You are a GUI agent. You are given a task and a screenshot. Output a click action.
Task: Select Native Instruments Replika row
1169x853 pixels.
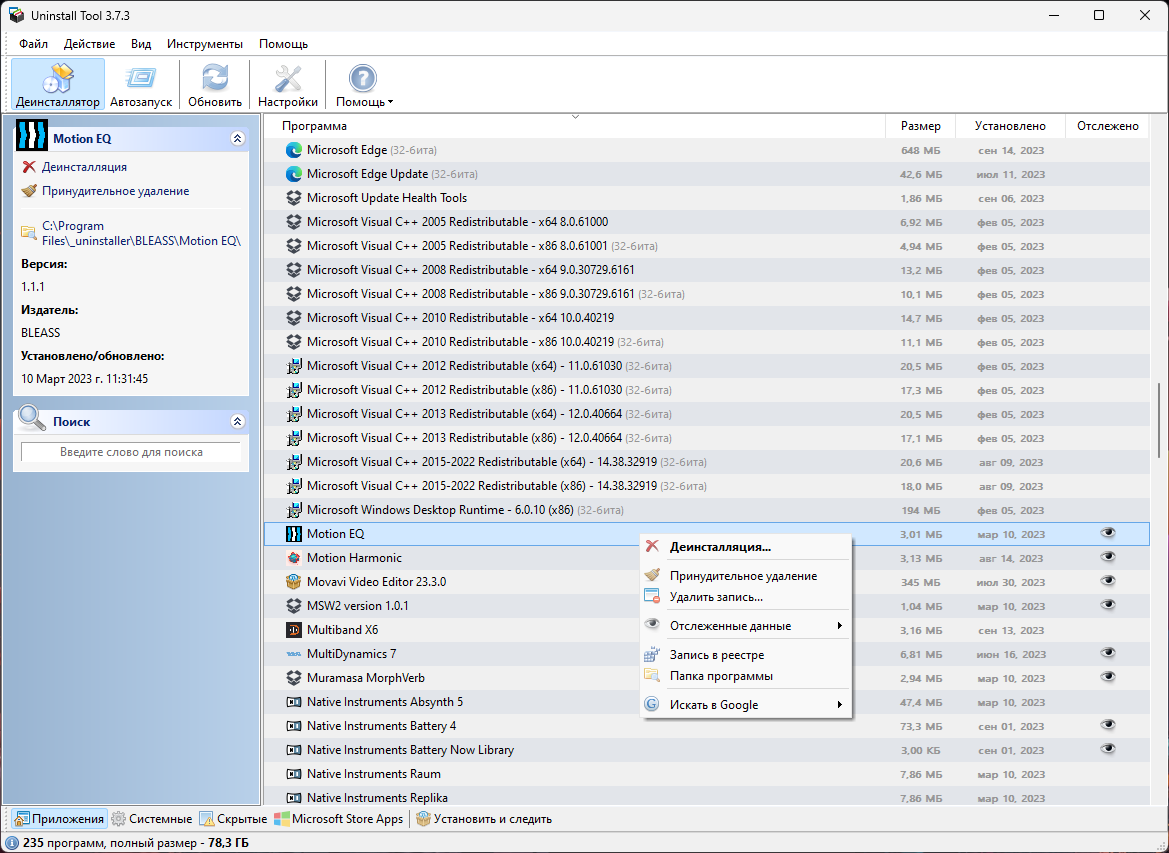pyautogui.click(x=707, y=797)
